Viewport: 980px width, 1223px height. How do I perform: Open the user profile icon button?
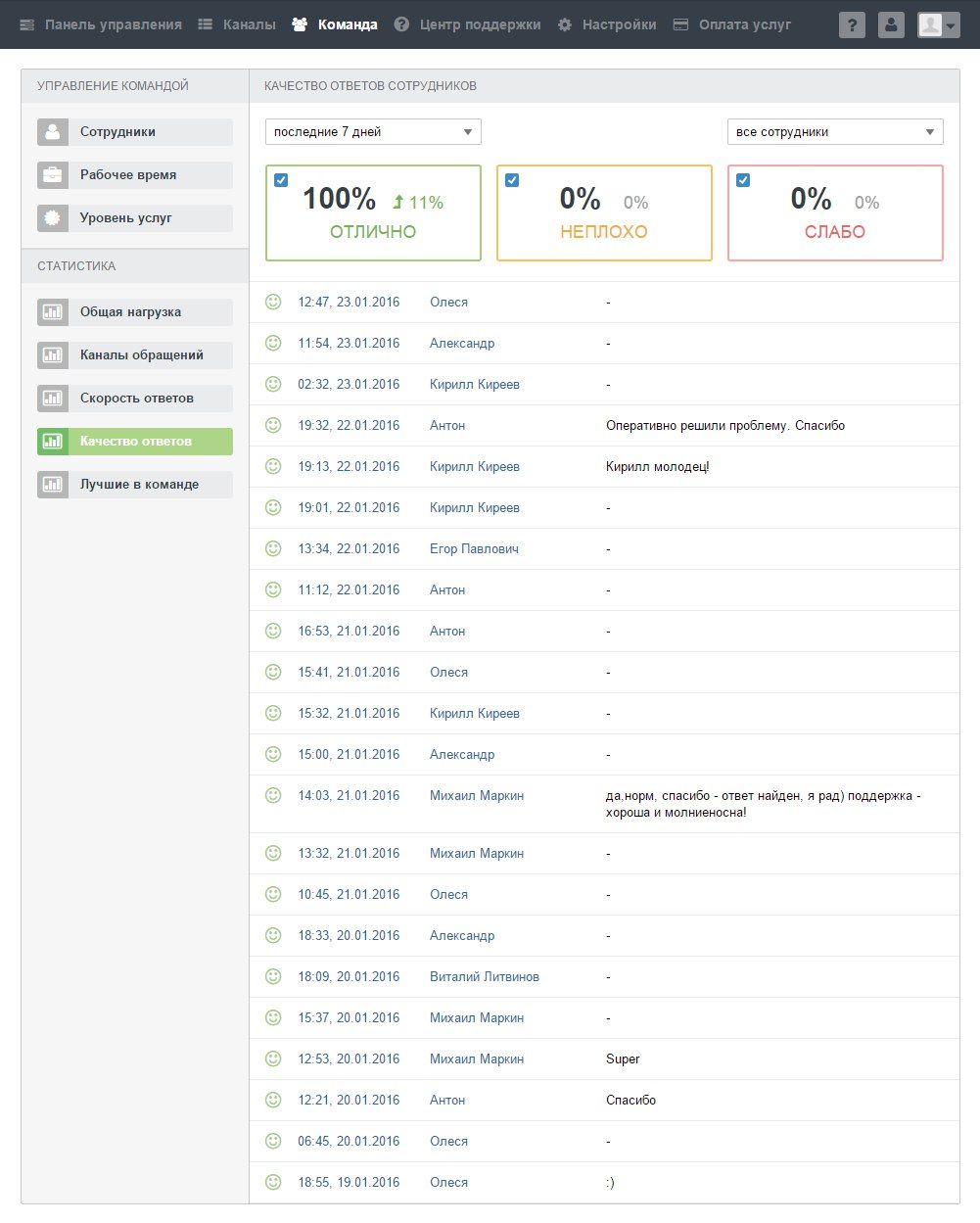click(x=891, y=25)
